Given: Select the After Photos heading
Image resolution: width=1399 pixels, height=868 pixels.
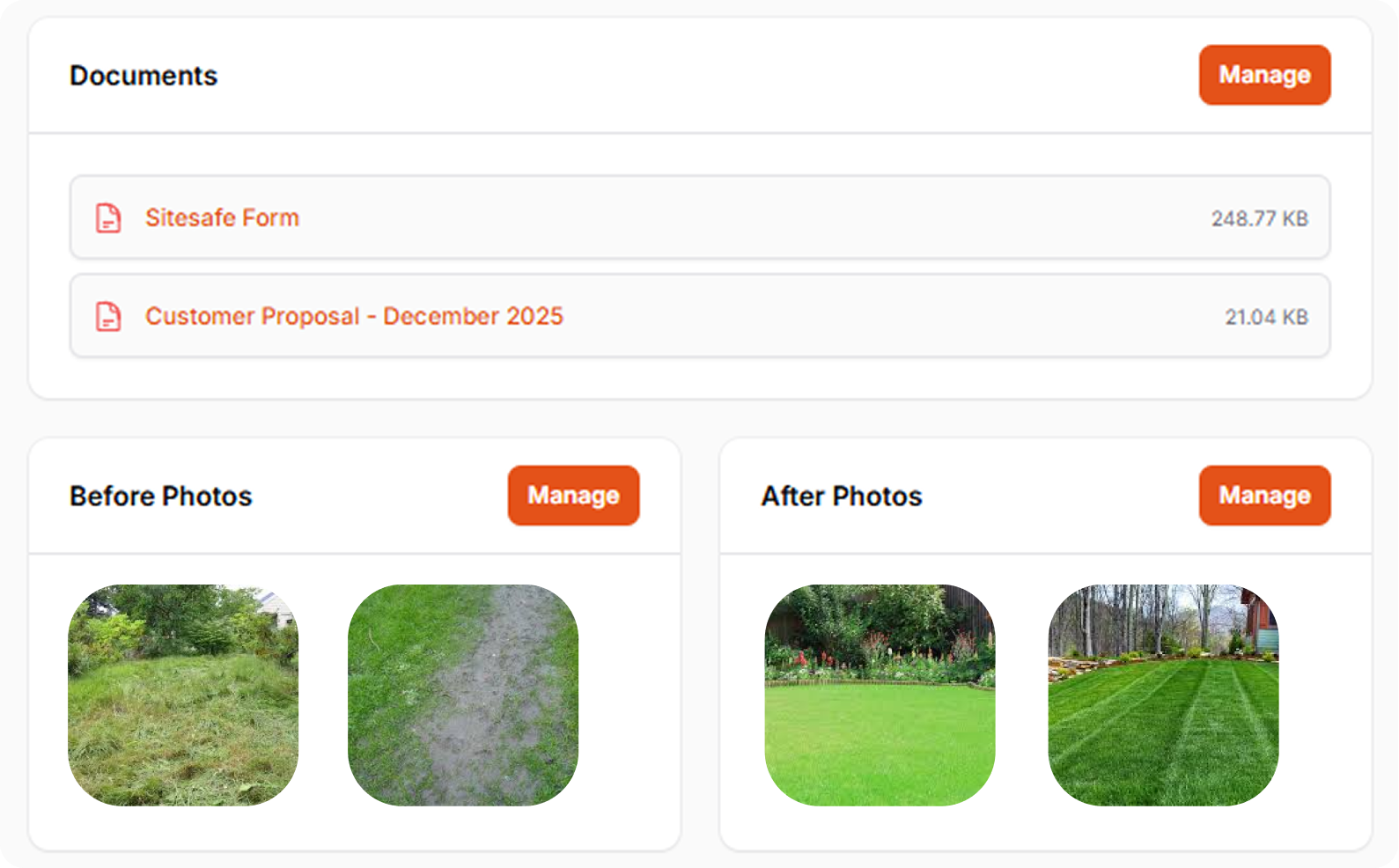Looking at the screenshot, I should 842,497.
